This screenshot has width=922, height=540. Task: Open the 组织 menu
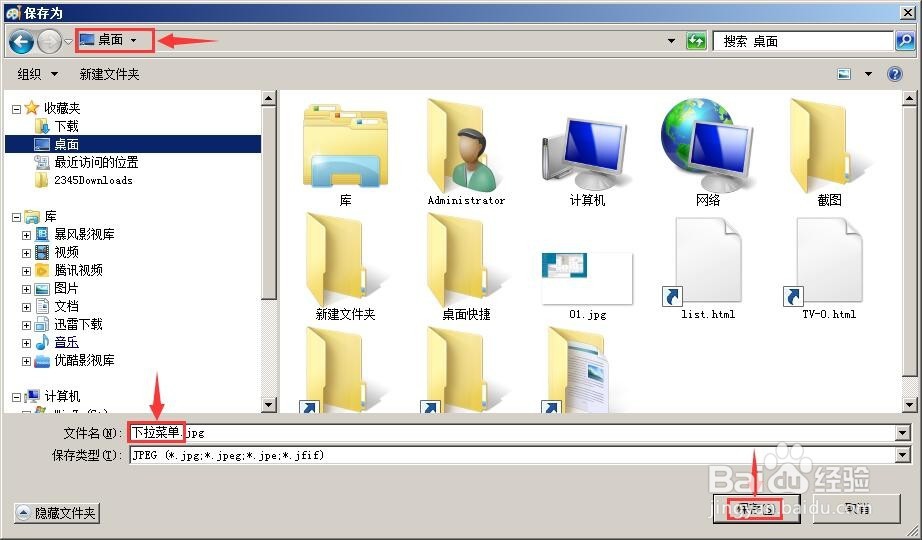38,74
